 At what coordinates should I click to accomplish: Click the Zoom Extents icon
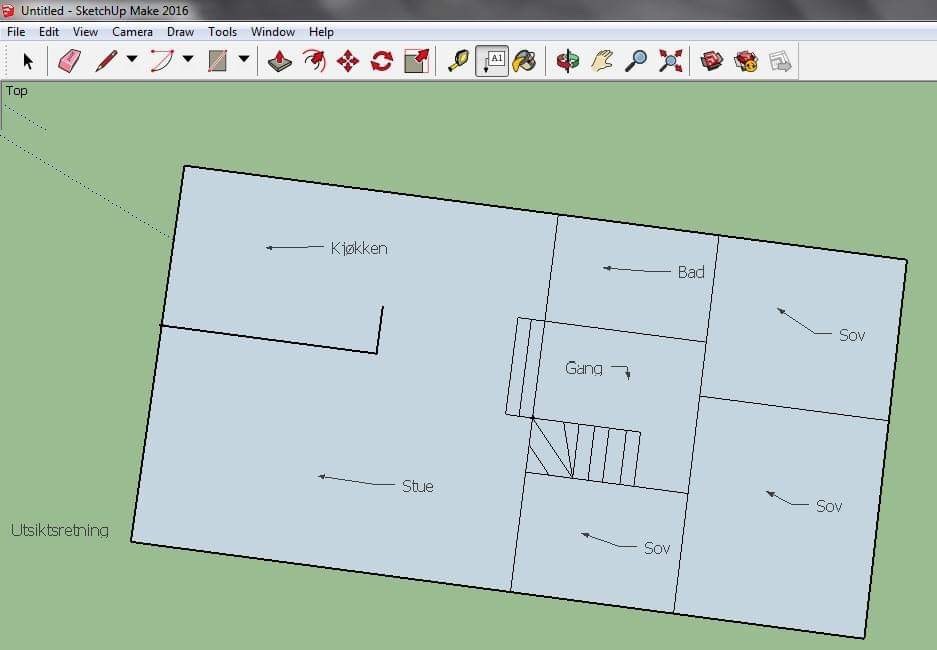pos(671,62)
